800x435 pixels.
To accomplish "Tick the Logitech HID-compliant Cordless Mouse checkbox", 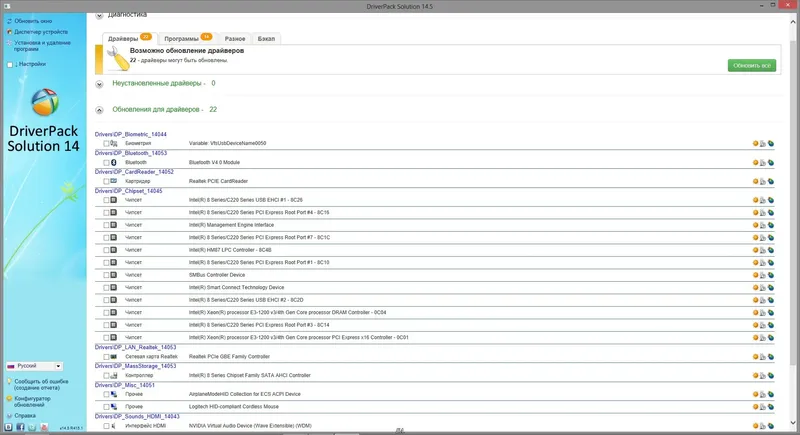I will (106, 407).
